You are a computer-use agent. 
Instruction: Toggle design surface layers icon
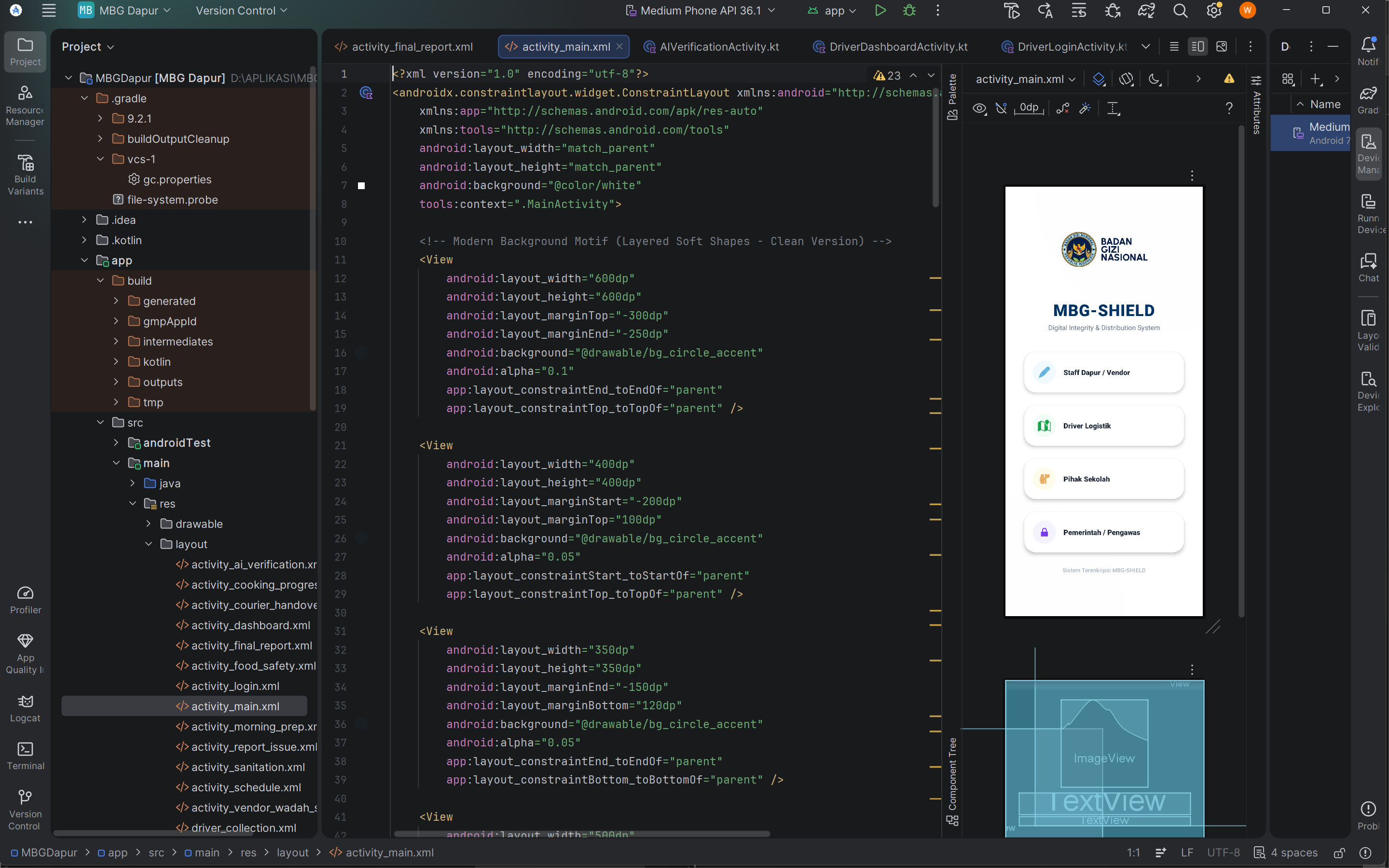coord(1099,79)
